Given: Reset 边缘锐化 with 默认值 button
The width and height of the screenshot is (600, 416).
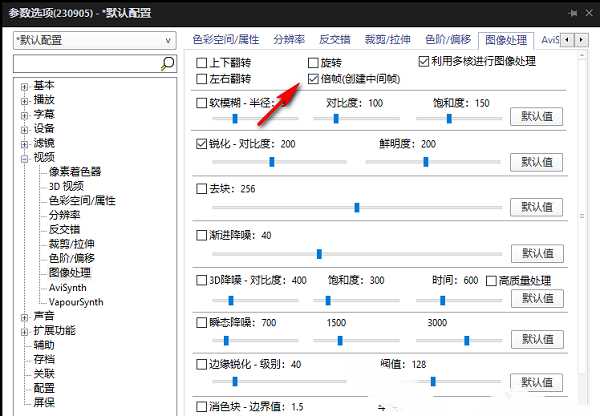Looking at the screenshot, I should (x=536, y=382).
